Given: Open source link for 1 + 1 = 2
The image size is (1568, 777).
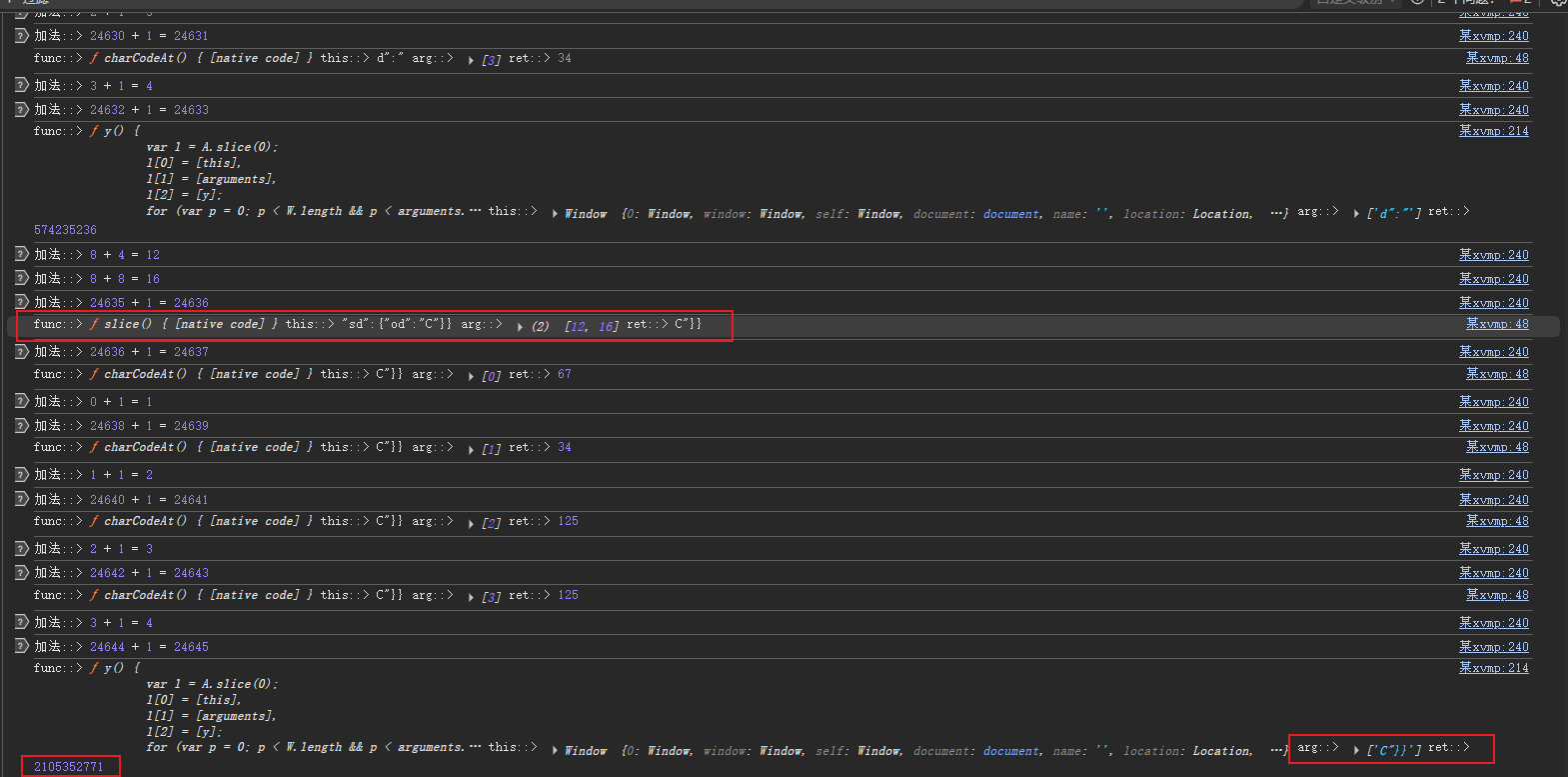Looking at the screenshot, I should [1493, 475].
